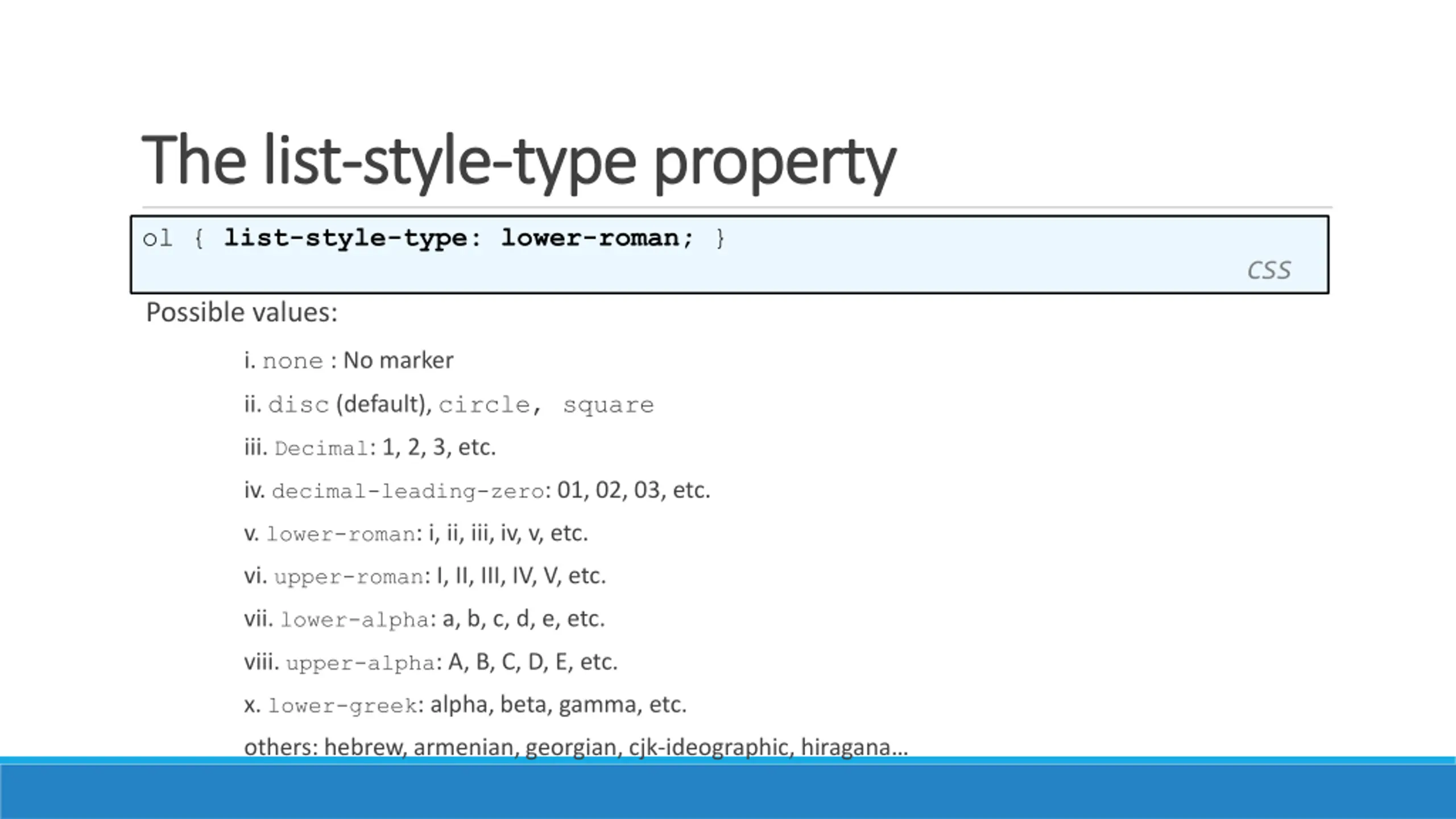Click the 'decimal-leading-zero' code text
The width and height of the screenshot is (1456, 819).
pos(408,491)
